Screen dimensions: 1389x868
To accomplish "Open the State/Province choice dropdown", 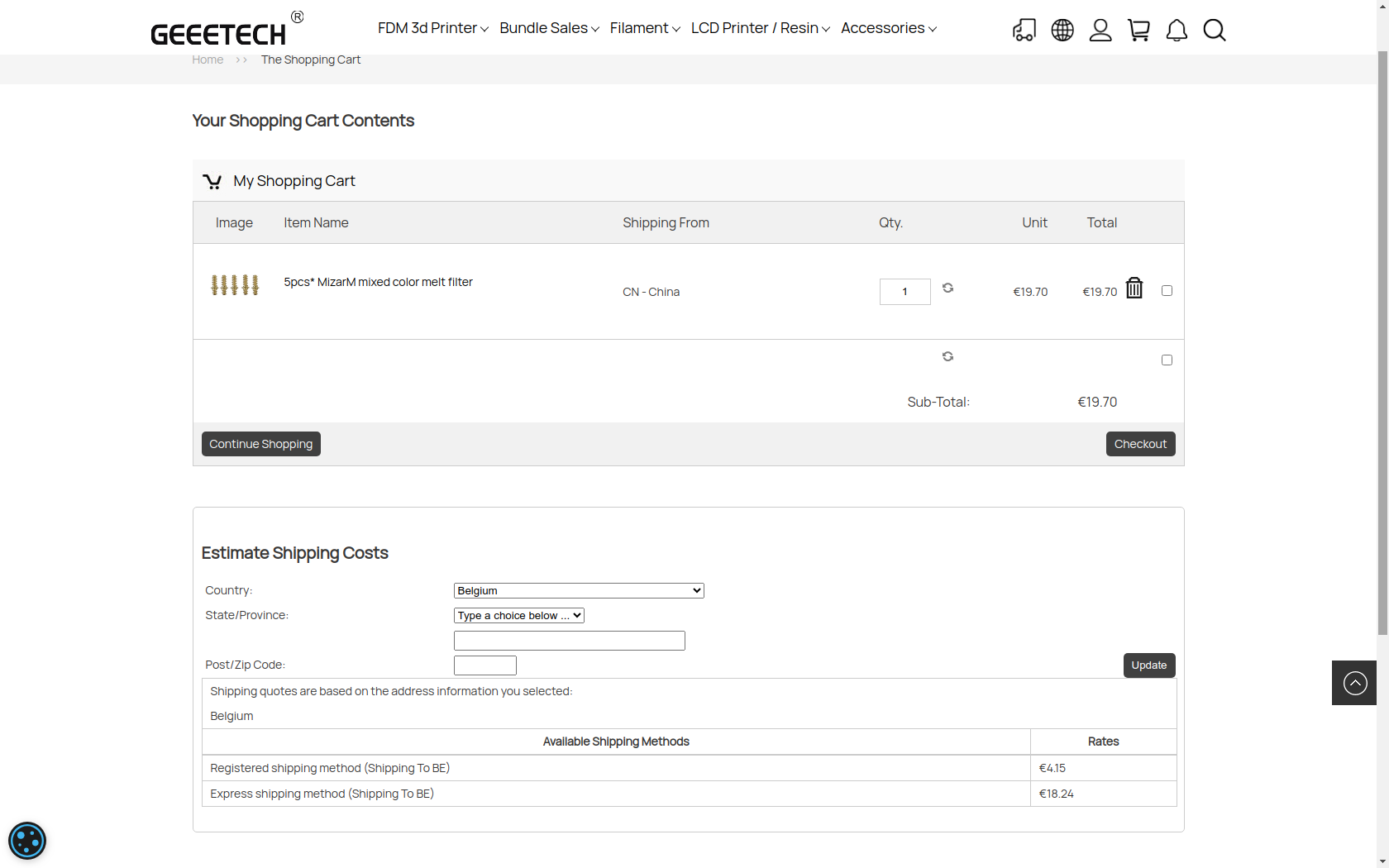I will pos(519,615).
